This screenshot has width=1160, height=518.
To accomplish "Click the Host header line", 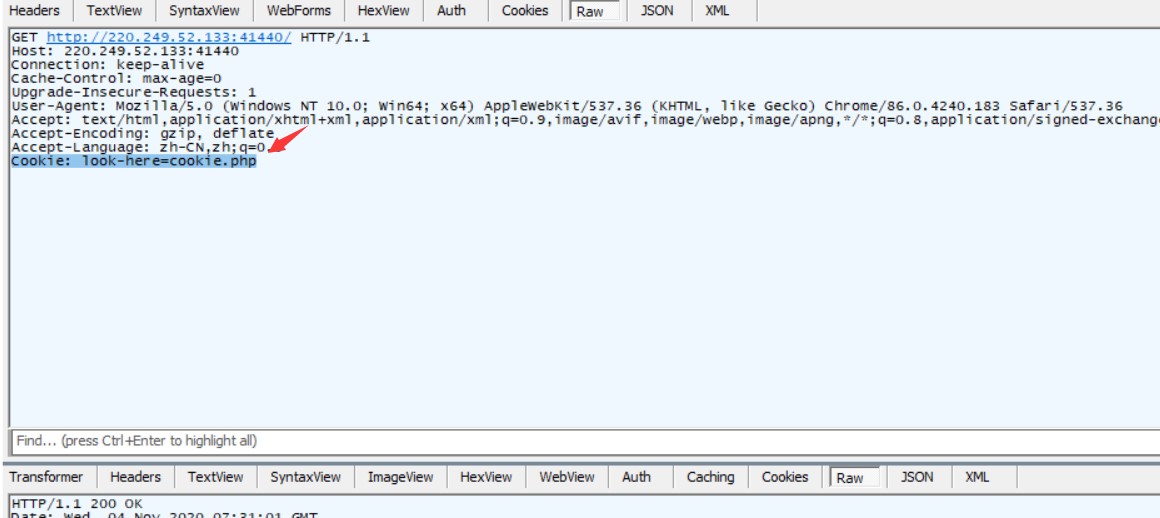I will [125, 51].
